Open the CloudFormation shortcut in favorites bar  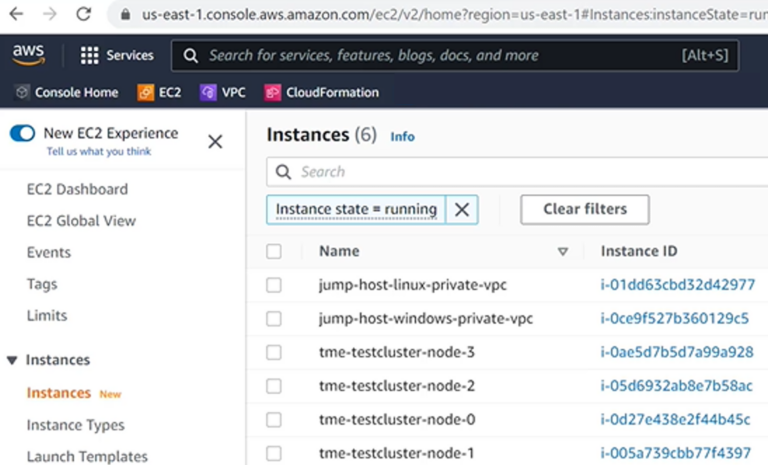click(x=322, y=92)
